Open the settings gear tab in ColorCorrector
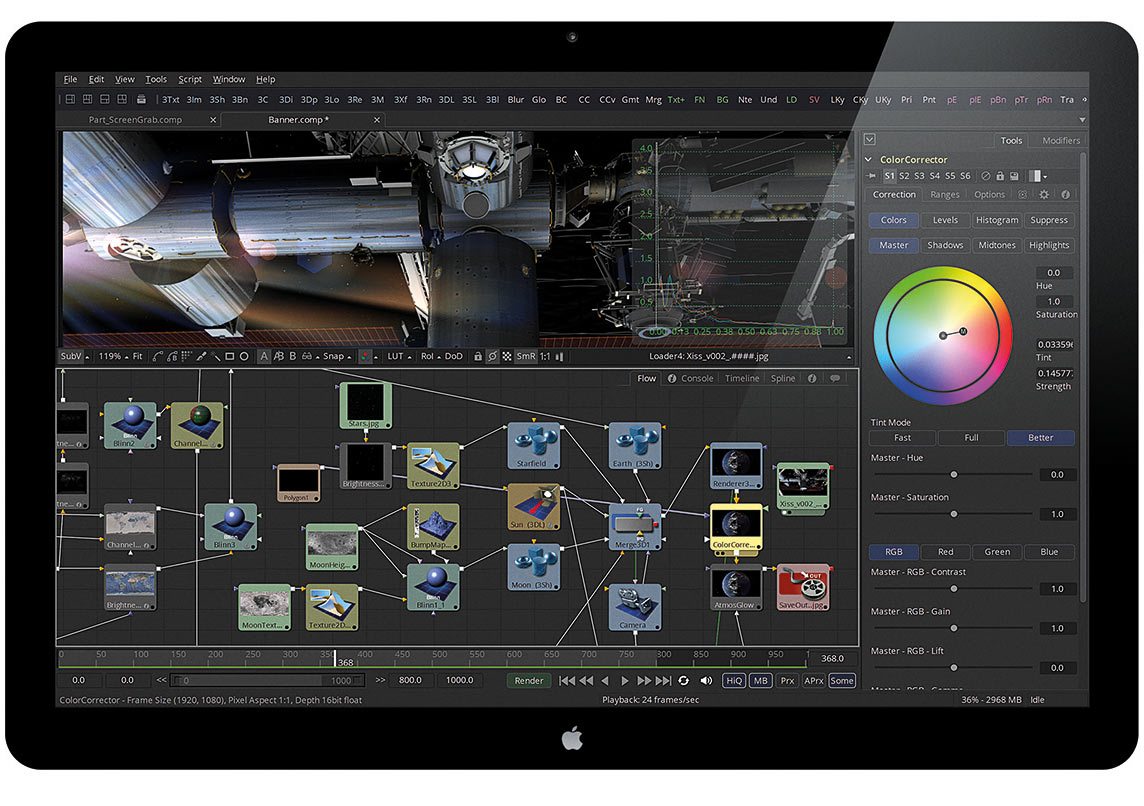The width and height of the screenshot is (1144, 806). click(1044, 195)
